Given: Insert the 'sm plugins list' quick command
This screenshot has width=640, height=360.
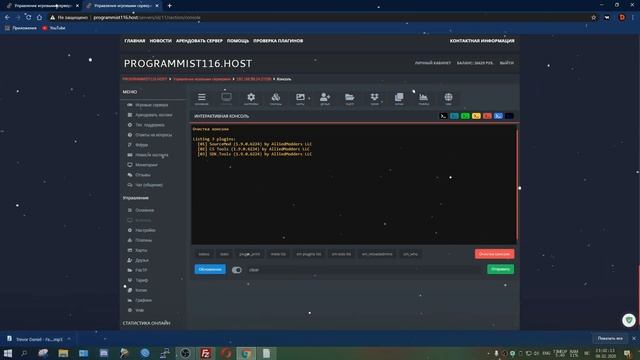Looking at the screenshot, I should (309, 254).
